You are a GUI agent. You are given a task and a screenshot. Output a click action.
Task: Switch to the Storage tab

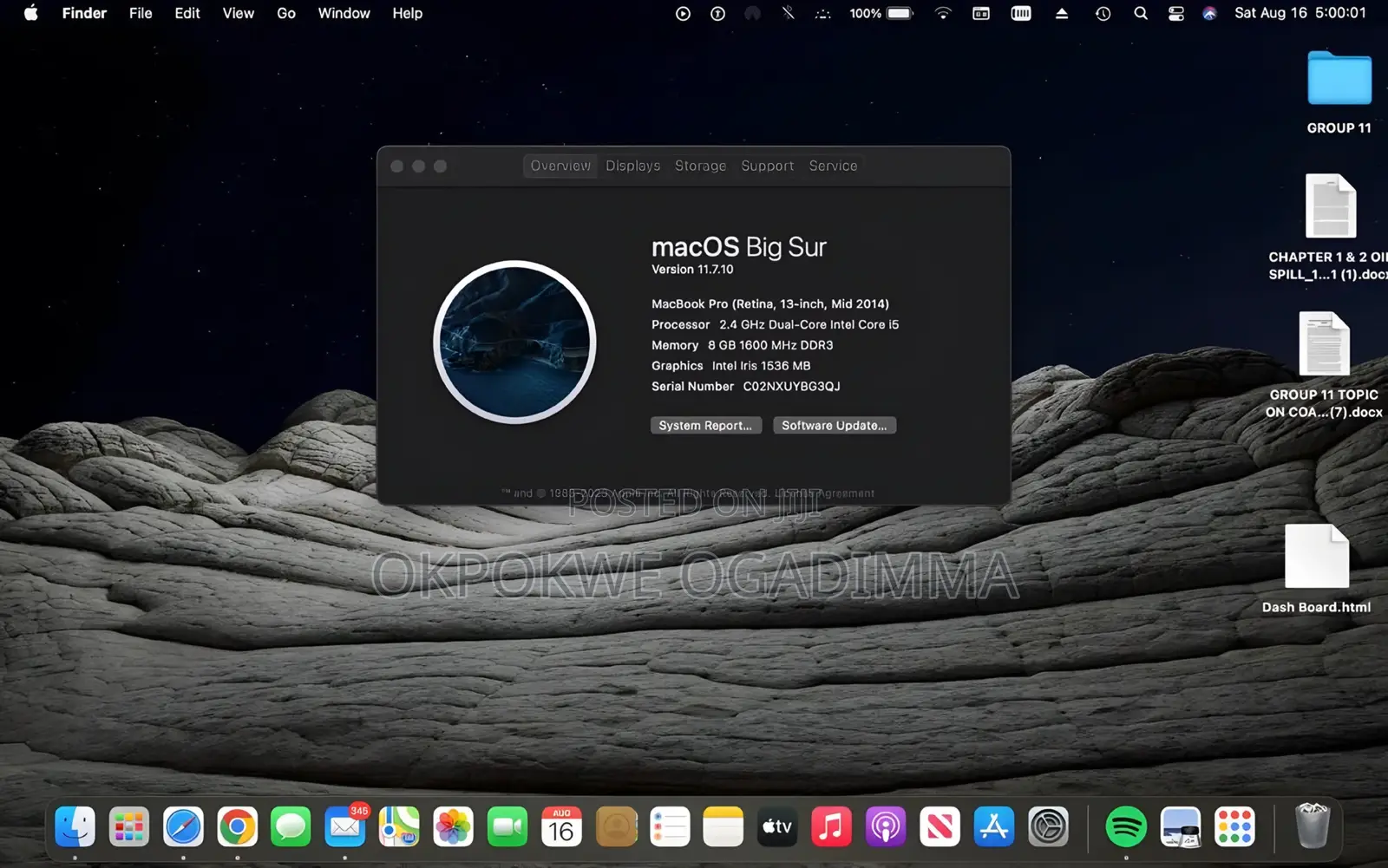(x=701, y=166)
